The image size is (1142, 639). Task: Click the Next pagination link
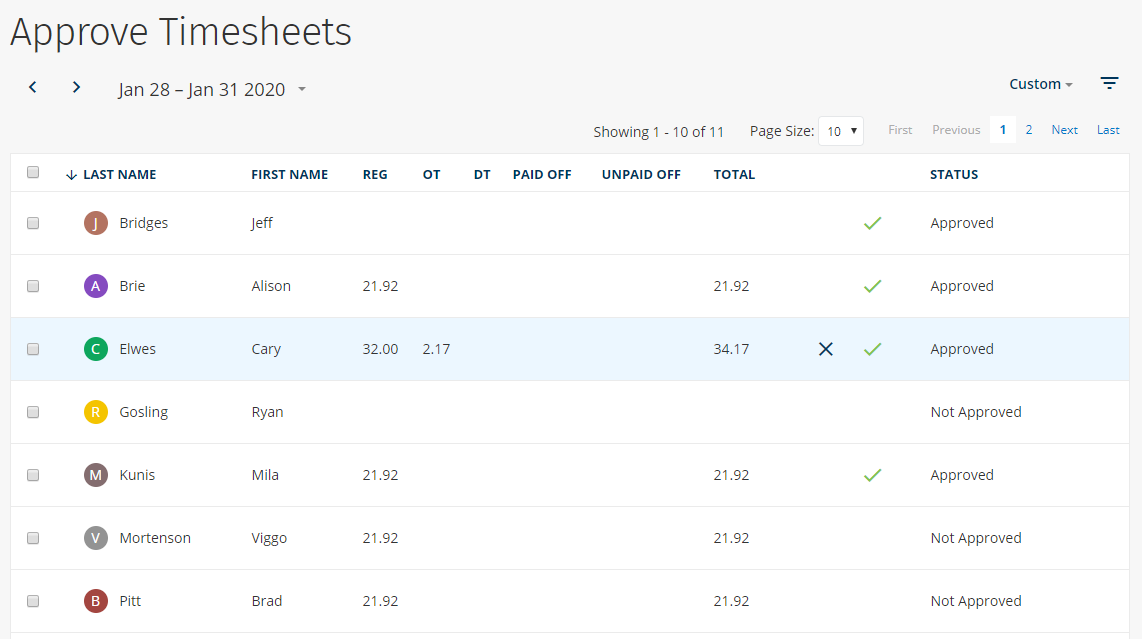coord(1064,129)
